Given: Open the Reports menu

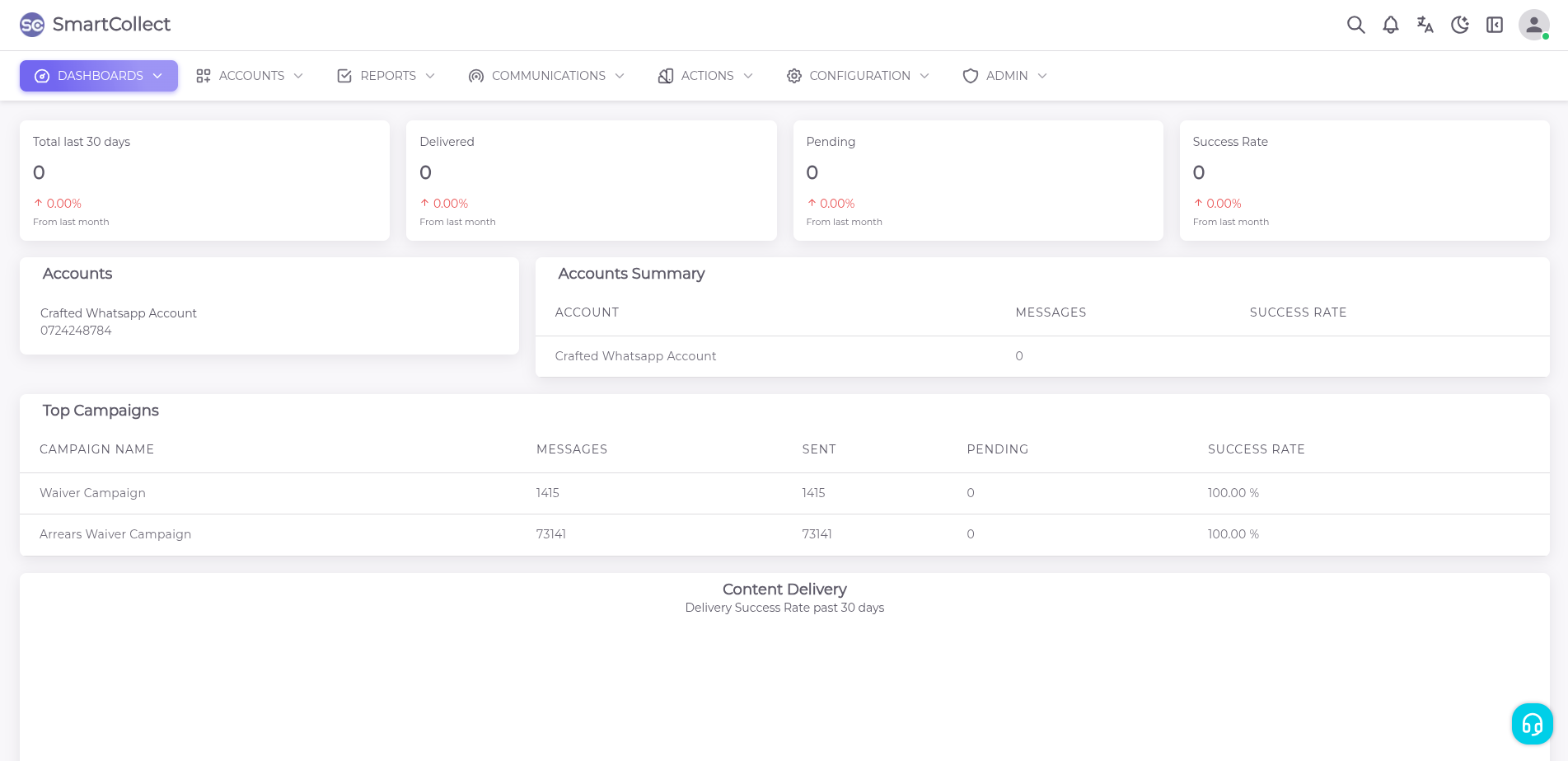Looking at the screenshot, I should (386, 76).
